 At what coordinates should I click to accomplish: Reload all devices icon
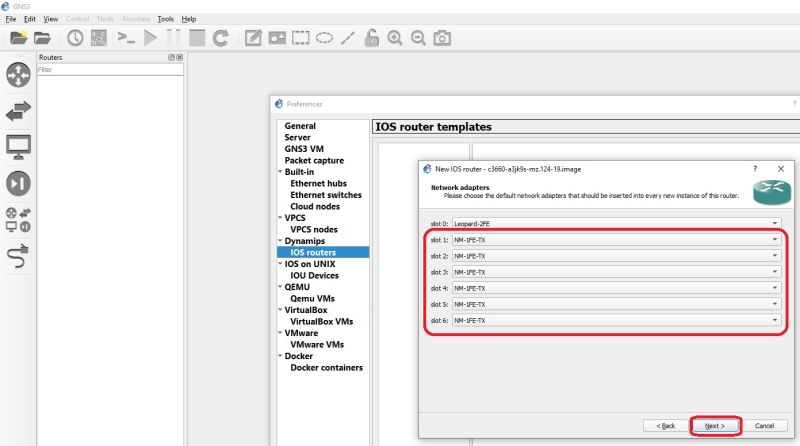coord(220,38)
